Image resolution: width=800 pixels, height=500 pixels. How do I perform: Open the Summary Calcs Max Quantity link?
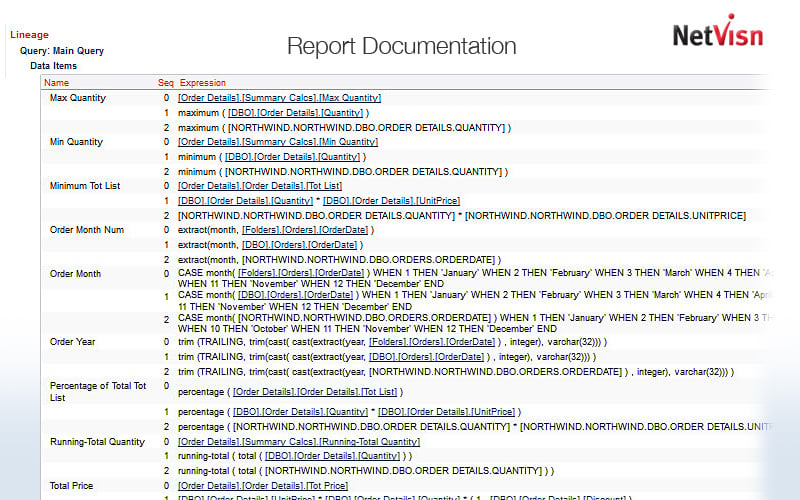pos(279,98)
